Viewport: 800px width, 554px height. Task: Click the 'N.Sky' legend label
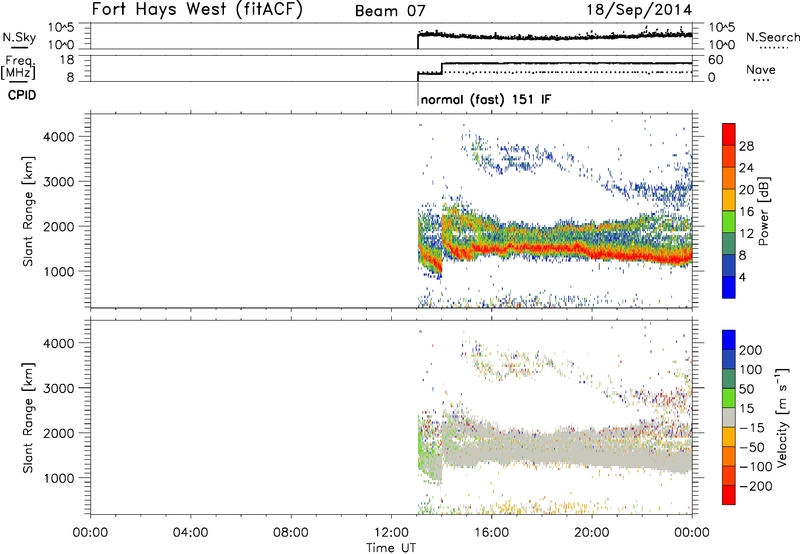pyautogui.click(x=19, y=37)
